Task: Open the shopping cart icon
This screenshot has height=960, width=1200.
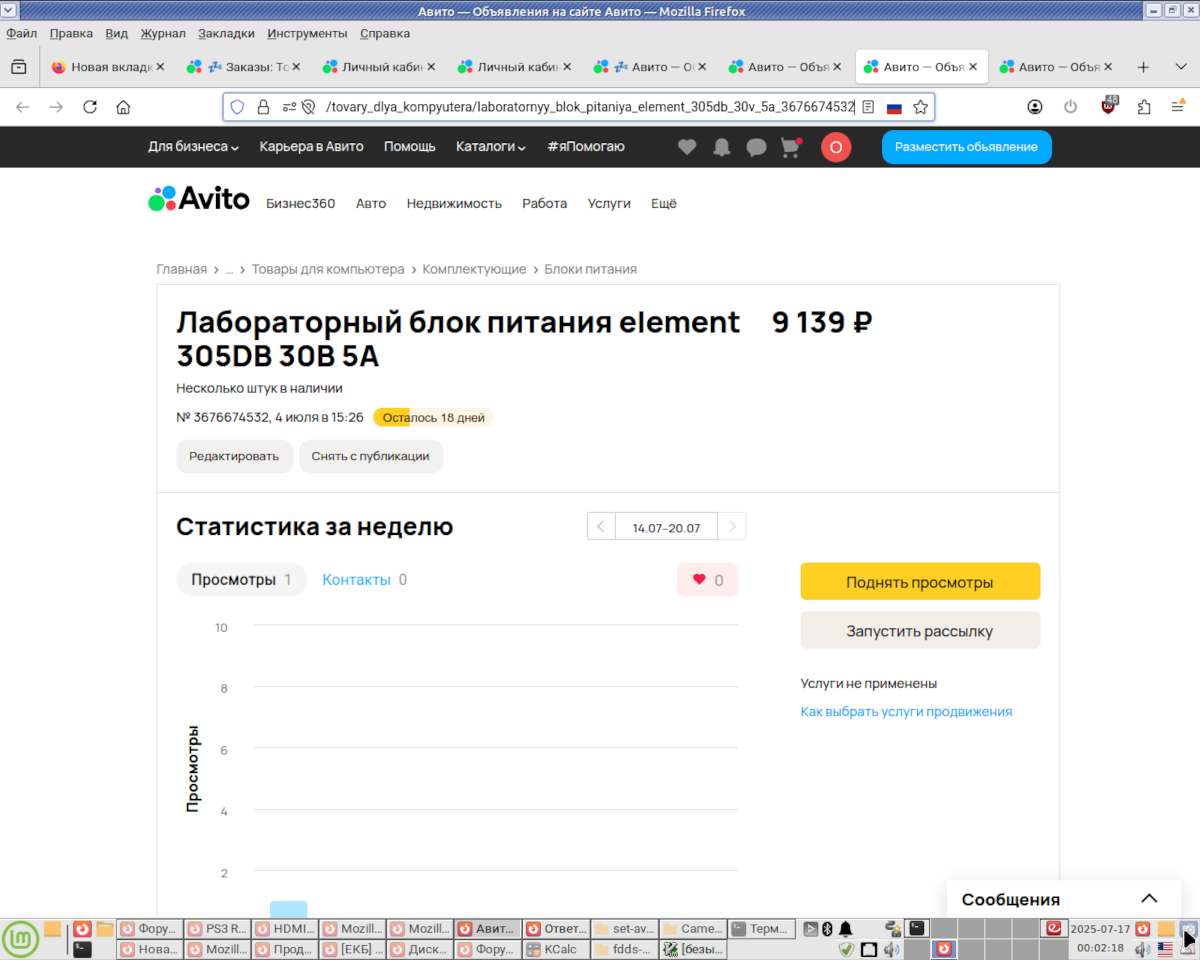Action: pos(791,147)
